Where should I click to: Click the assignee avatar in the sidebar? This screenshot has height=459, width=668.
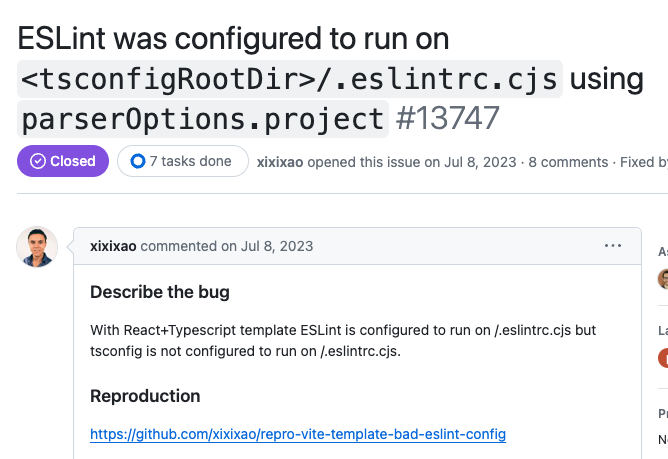(x=663, y=279)
